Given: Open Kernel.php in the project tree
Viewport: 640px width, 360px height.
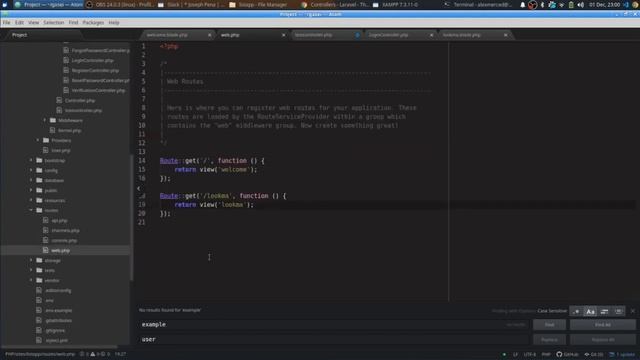Looking at the screenshot, I should pos(69,131).
